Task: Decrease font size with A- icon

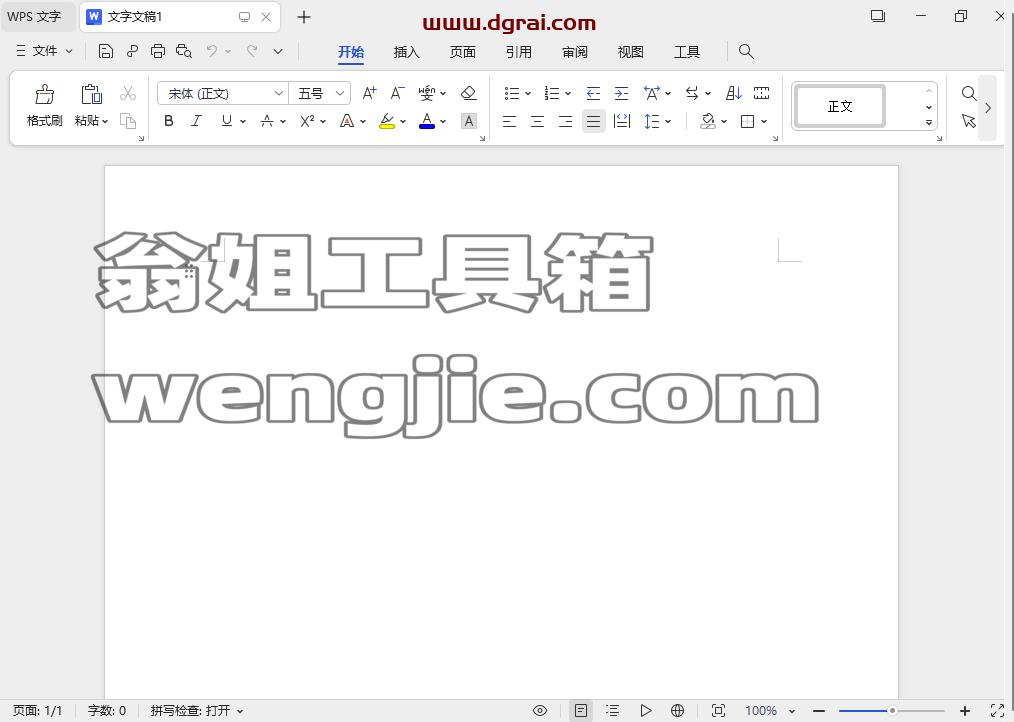Action: point(397,93)
